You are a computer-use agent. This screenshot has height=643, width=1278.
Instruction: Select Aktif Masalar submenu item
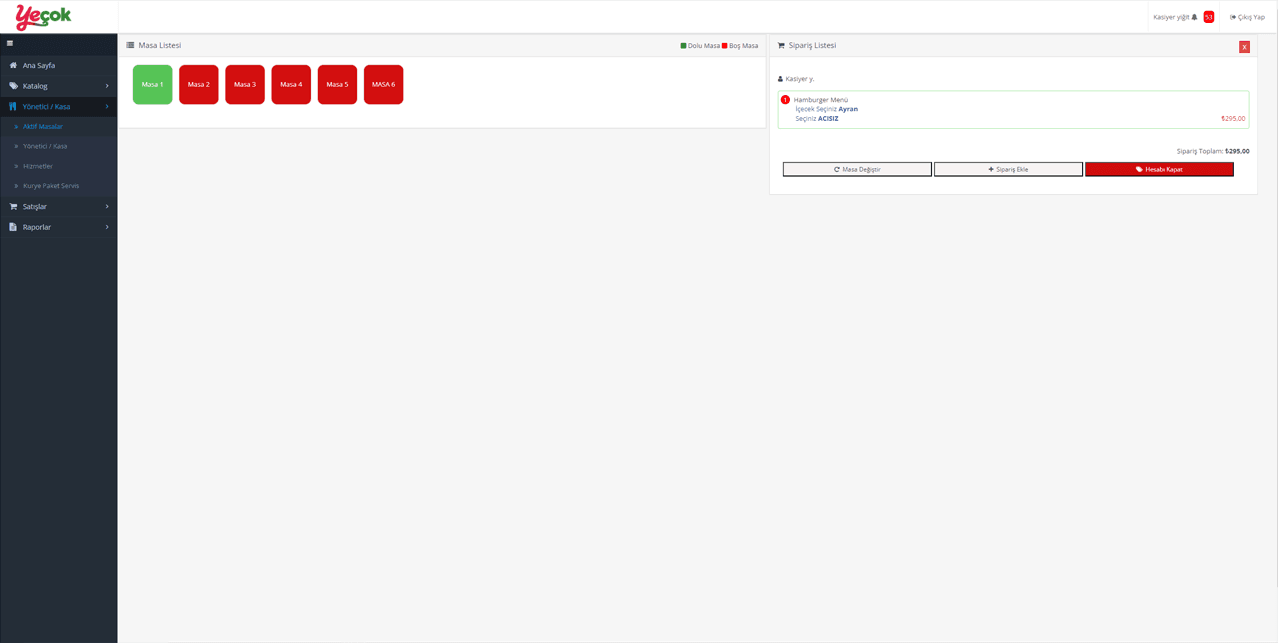58,126
